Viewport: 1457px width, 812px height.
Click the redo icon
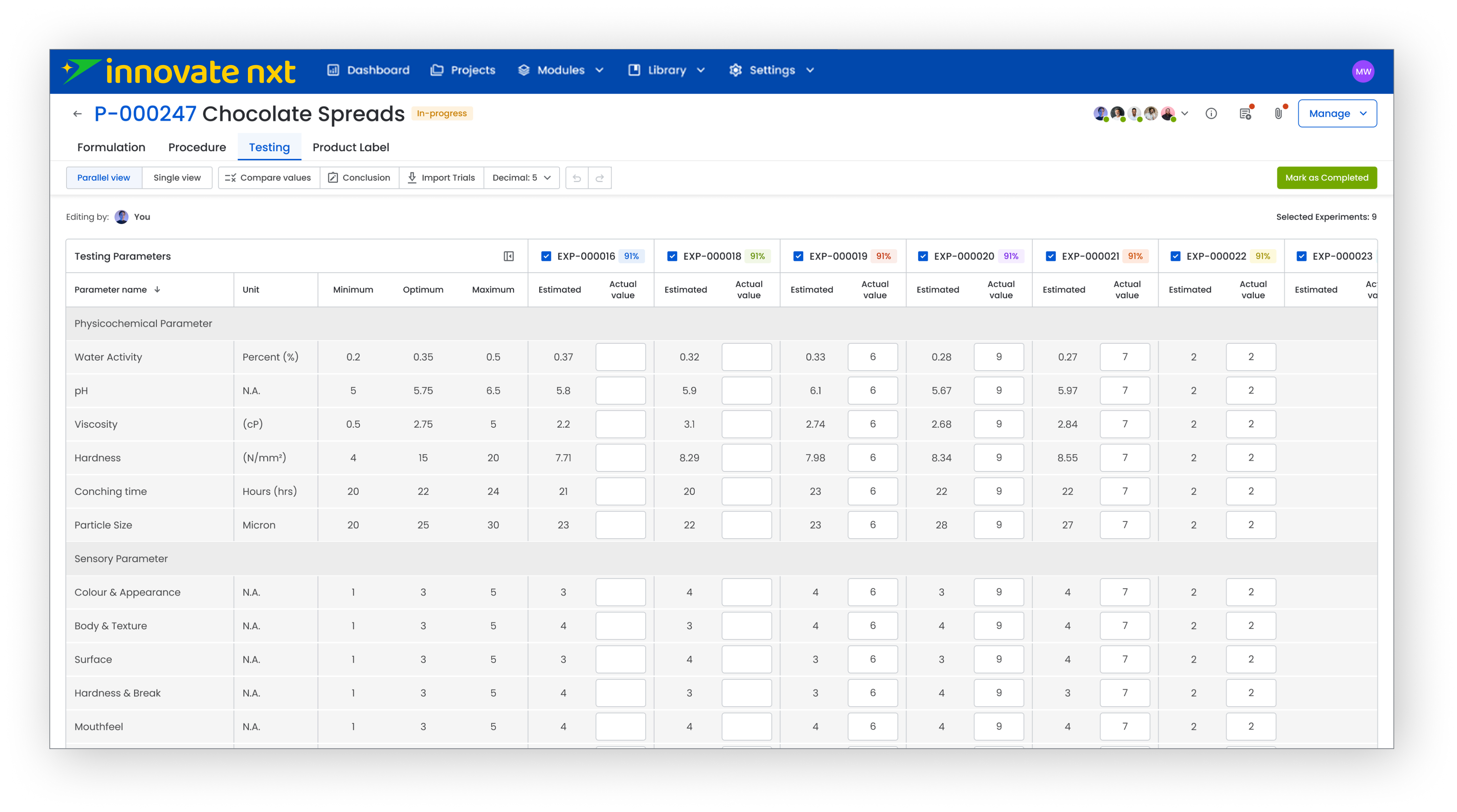(599, 177)
